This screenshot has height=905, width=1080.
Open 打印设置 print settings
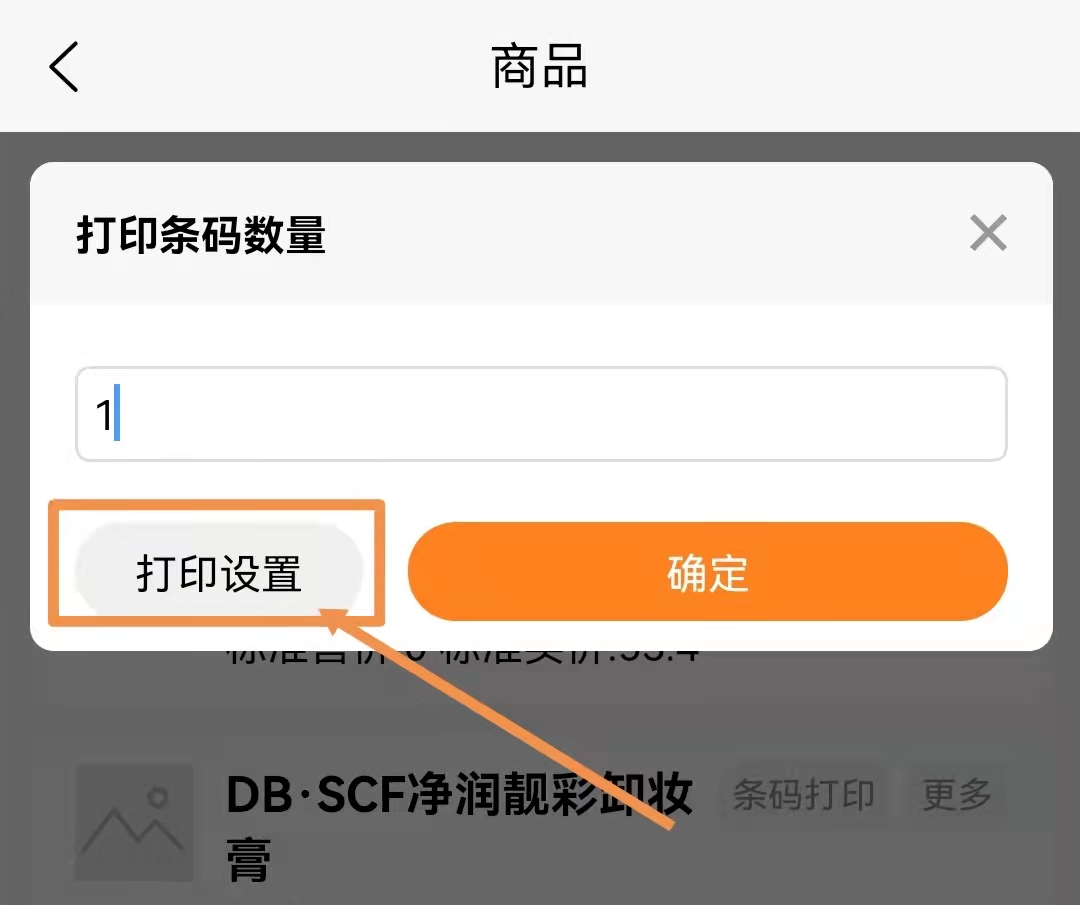pyautogui.click(x=218, y=572)
